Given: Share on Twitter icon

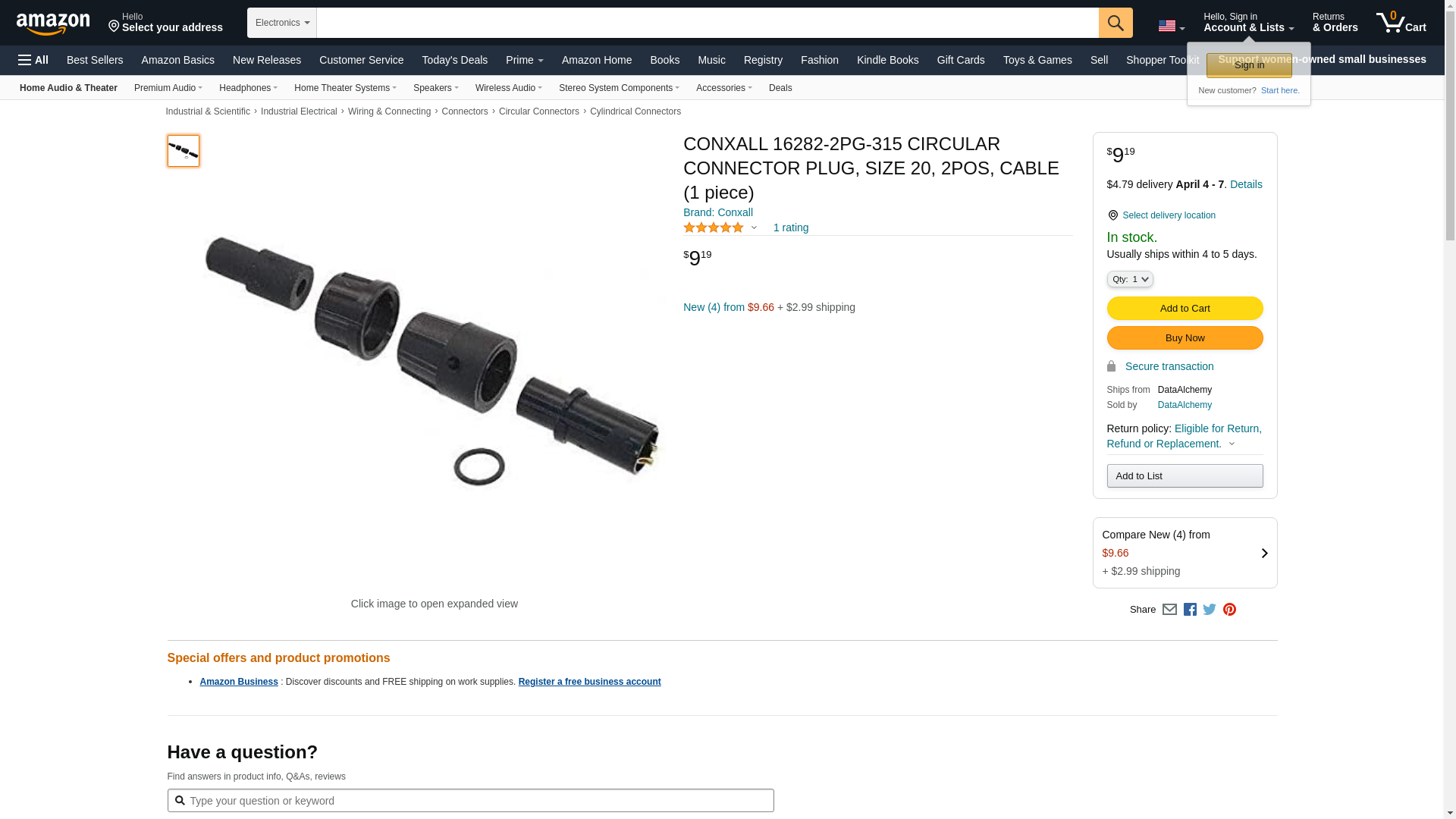Looking at the screenshot, I should [x=1210, y=610].
